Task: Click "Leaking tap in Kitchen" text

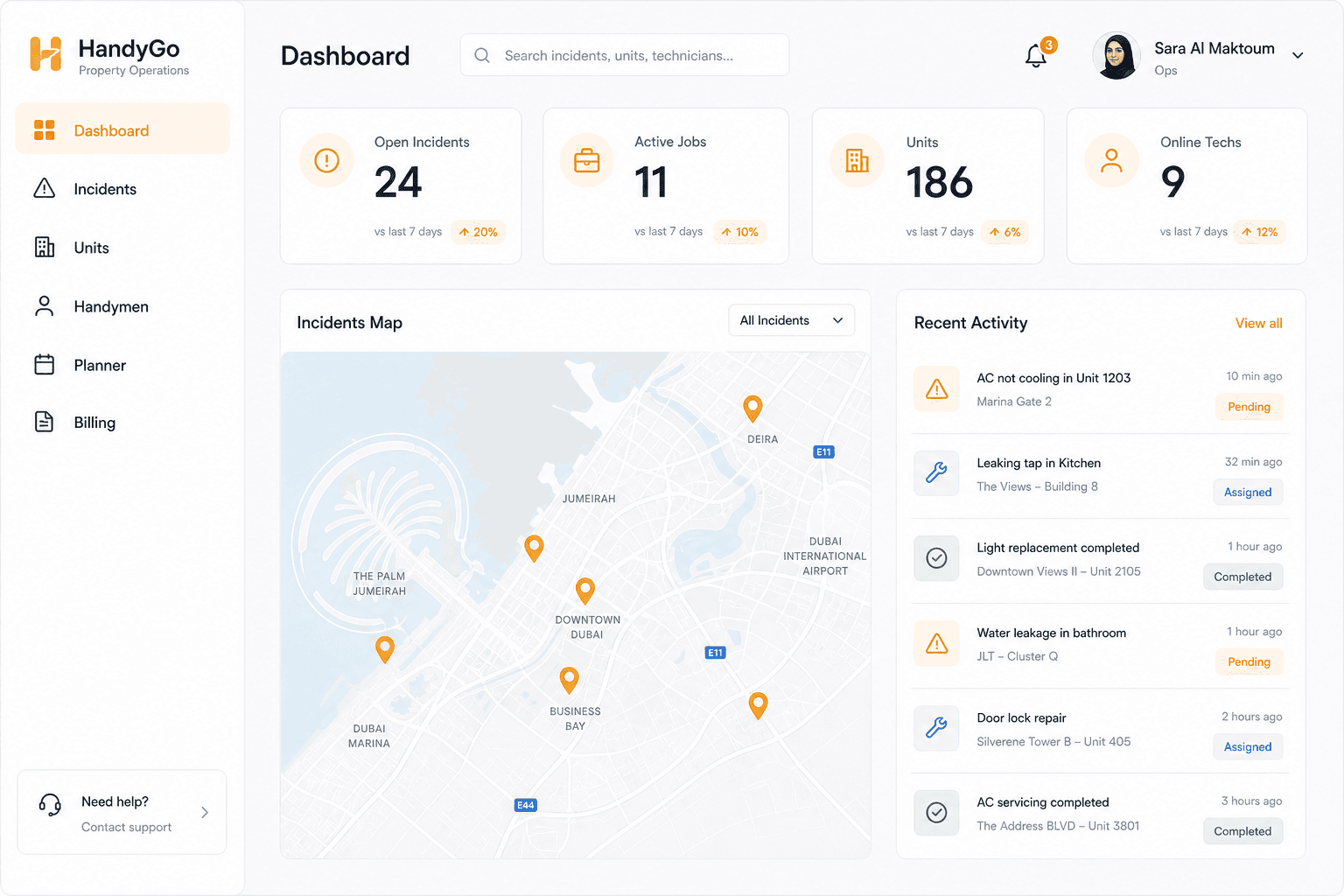Action: click(x=1039, y=463)
